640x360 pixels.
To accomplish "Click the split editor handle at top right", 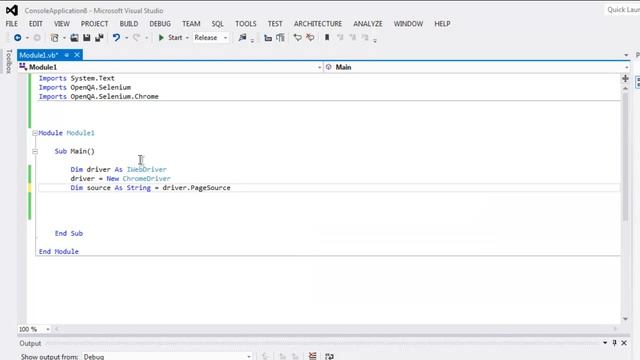I will (x=625, y=79).
